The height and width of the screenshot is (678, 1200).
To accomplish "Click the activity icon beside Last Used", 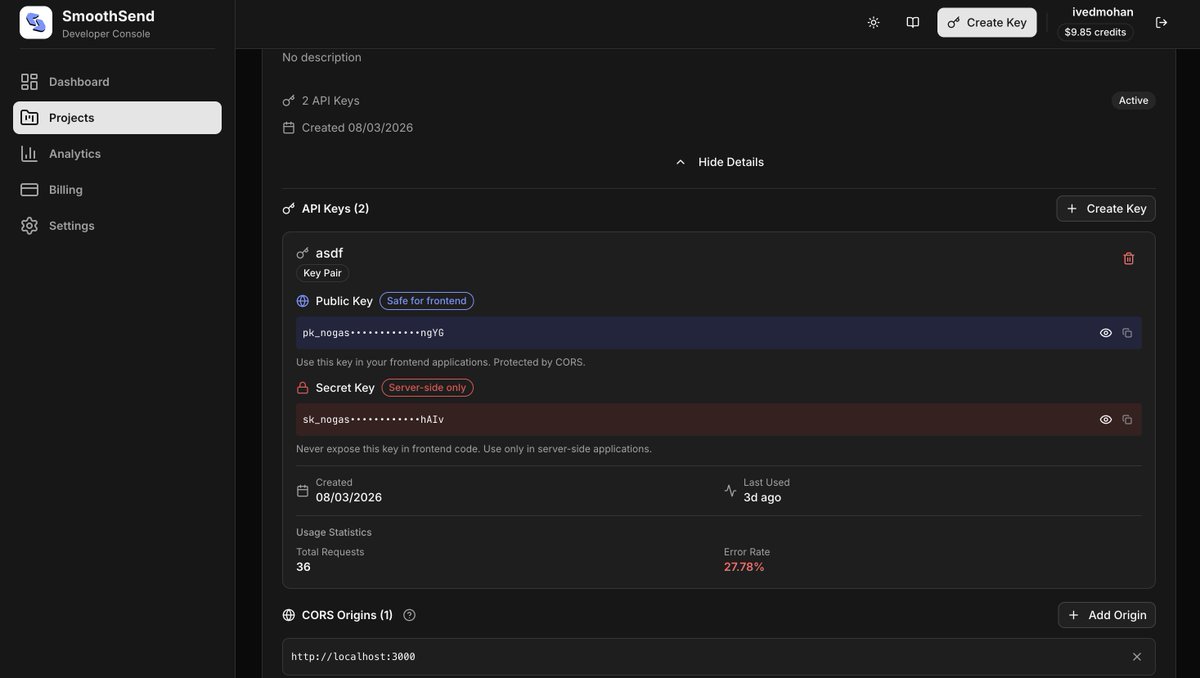I will (730, 491).
